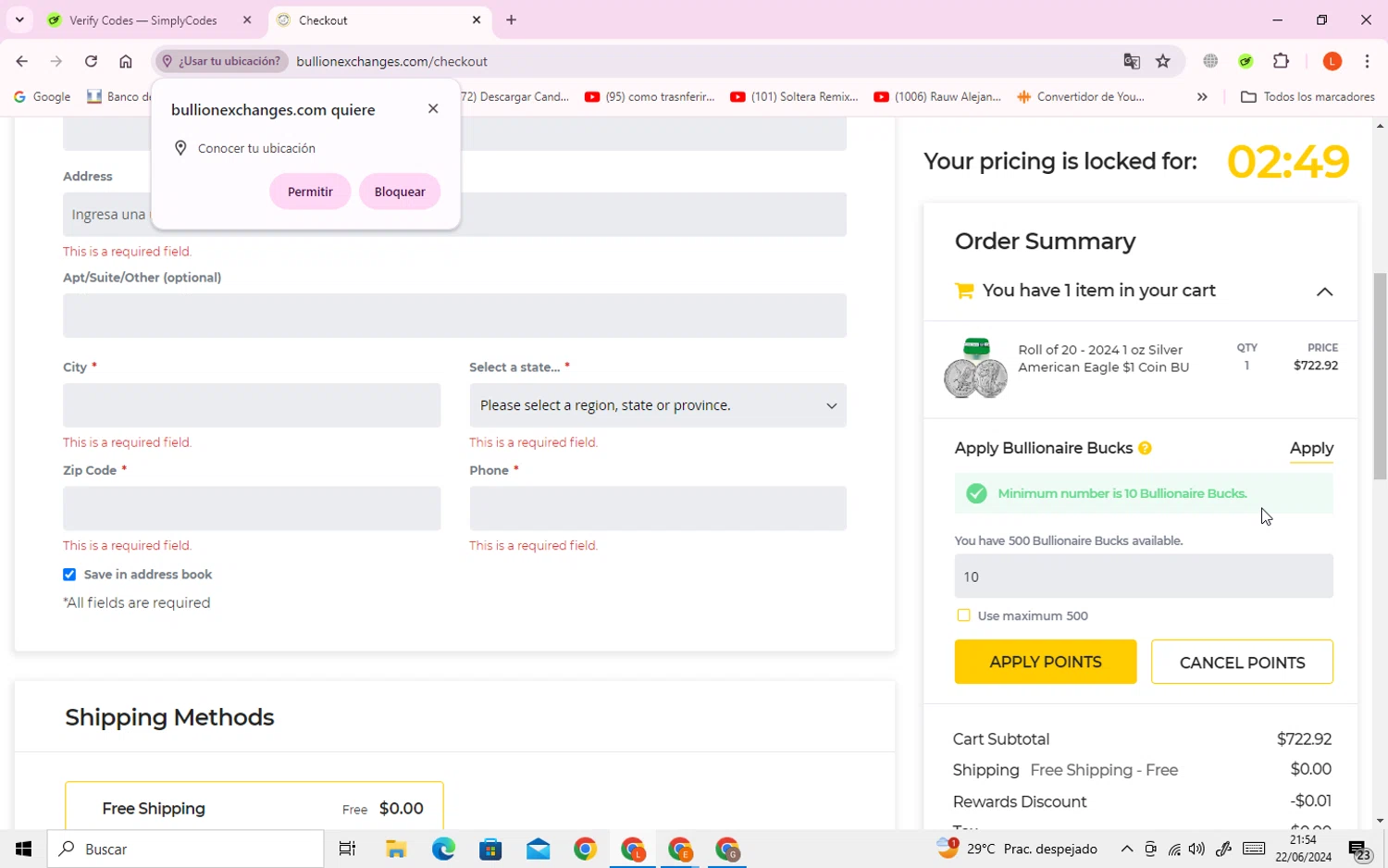Click Permitir to allow location
Screen dimensions: 1388x868
pyautogui.click(x=310, y=192)
